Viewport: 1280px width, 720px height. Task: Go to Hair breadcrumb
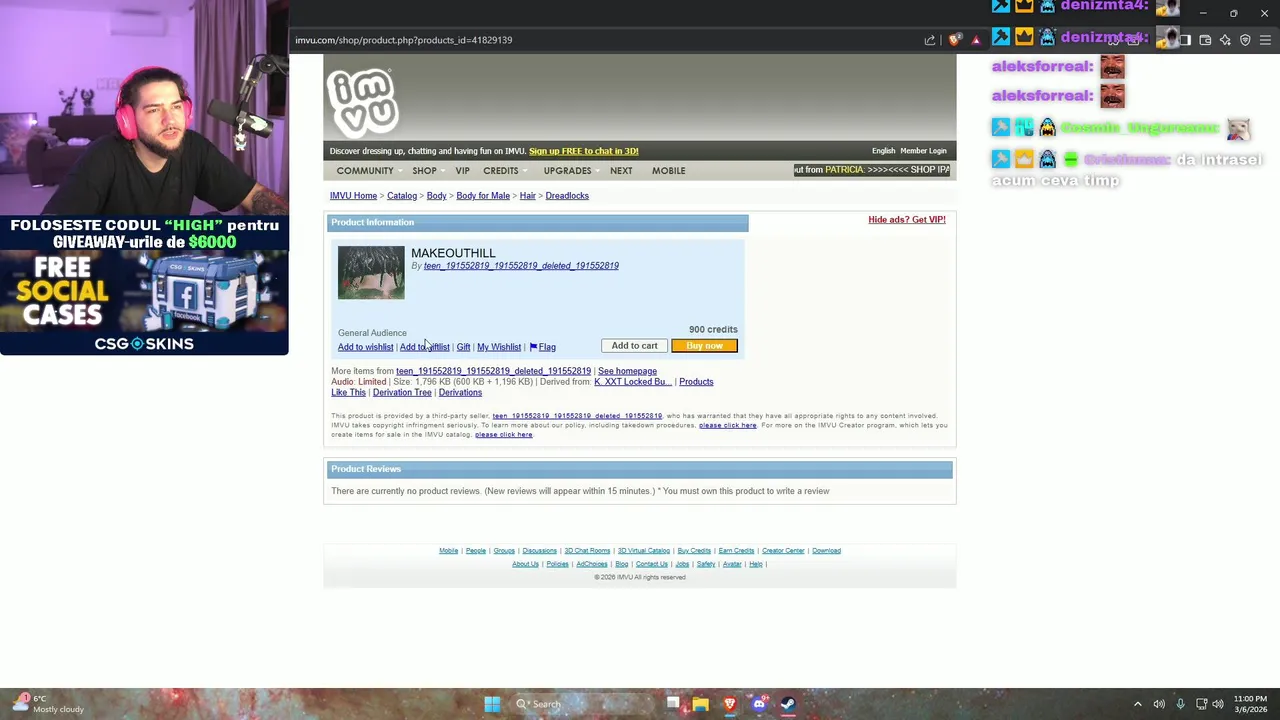527,196
